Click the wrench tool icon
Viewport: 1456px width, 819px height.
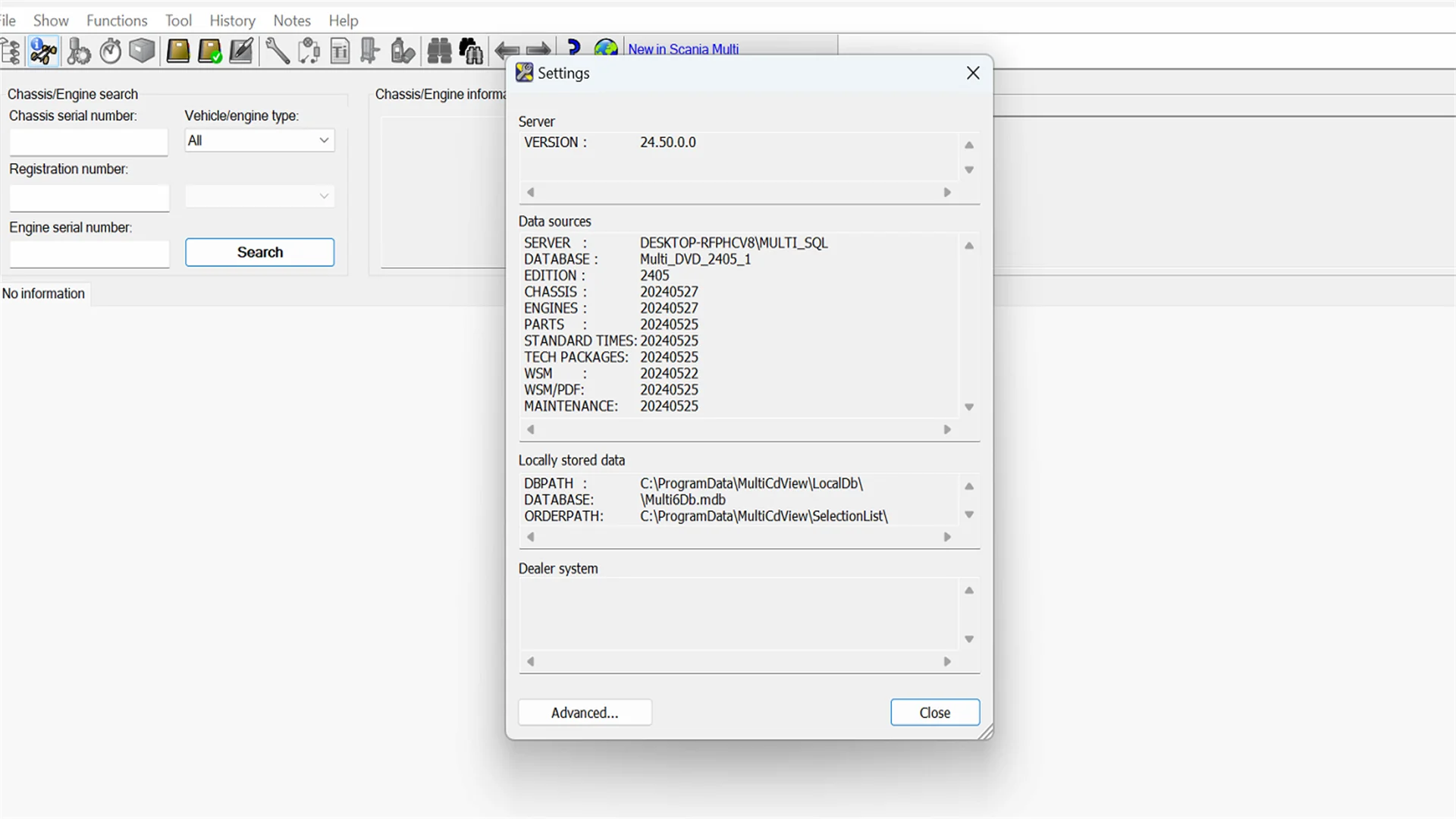pyautogui.click(x=277, y=51)
